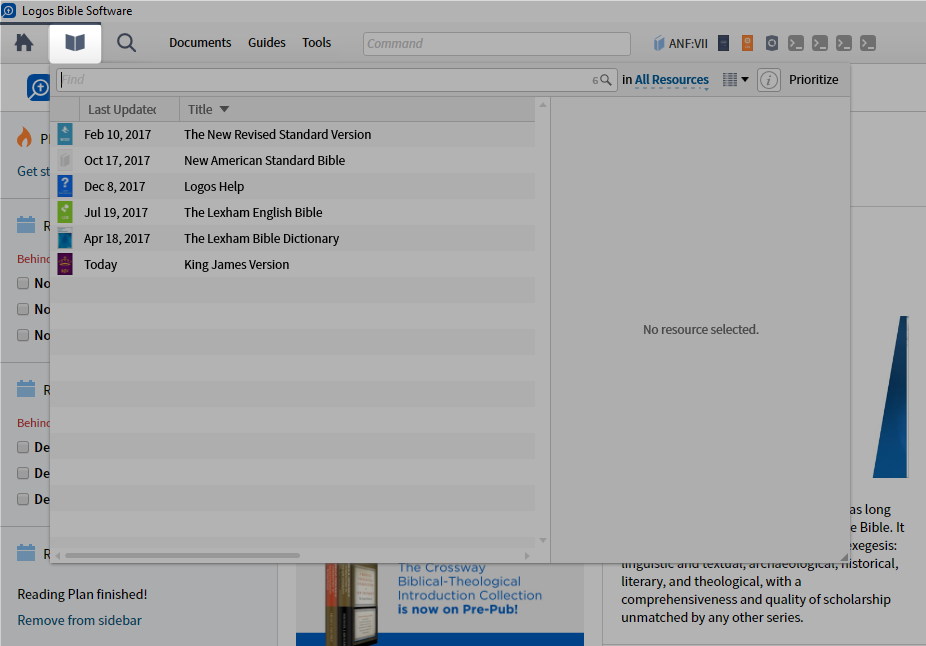Viewport: 926px width, 646px height.
Task: Click the New Revised Standard Version cover icon
Action: click(65, 134)
